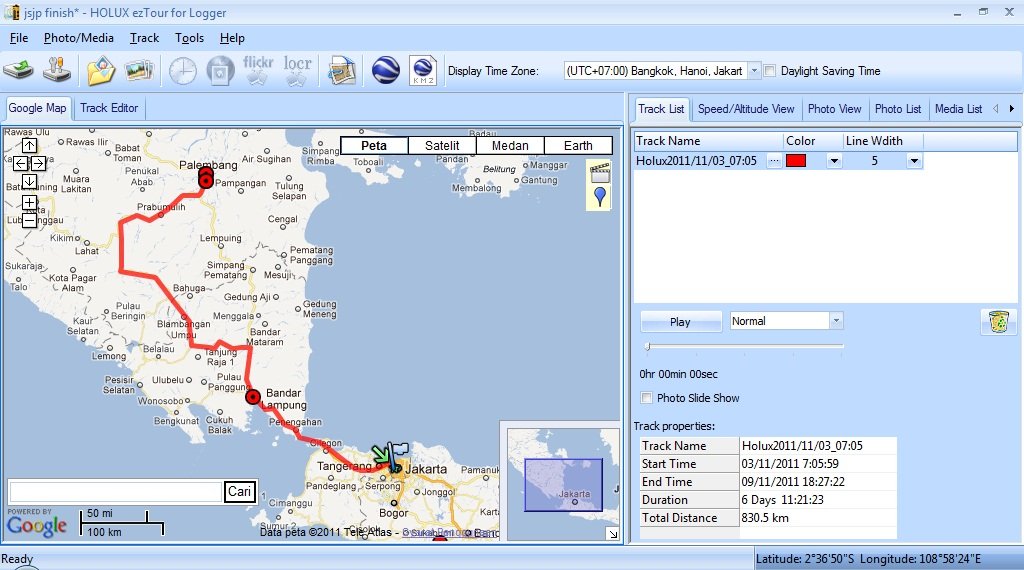Click the red track color swatch
1024x570 pixels.
point(796,161)
